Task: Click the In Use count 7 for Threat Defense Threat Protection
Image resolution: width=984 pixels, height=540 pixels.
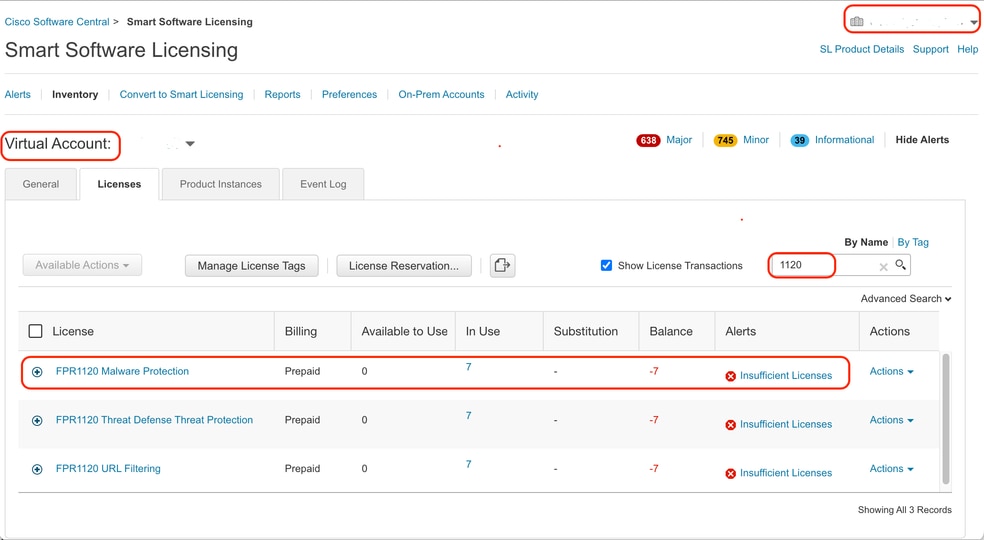Action: pyautogui.click(x=468, y=416)
